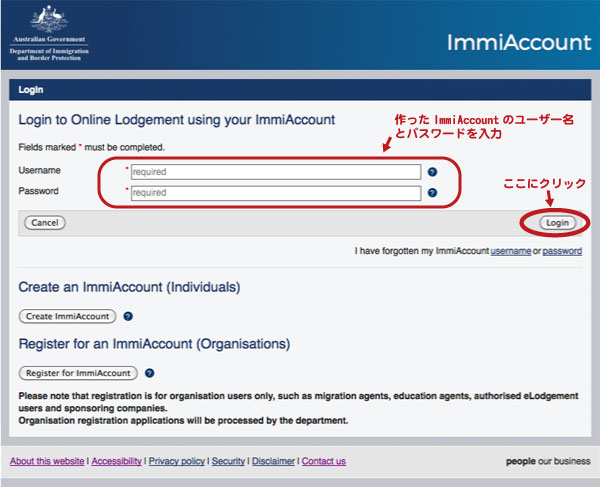Click the Login button
This screenshot has width=600, height=487.
click(x=557, y=223)
